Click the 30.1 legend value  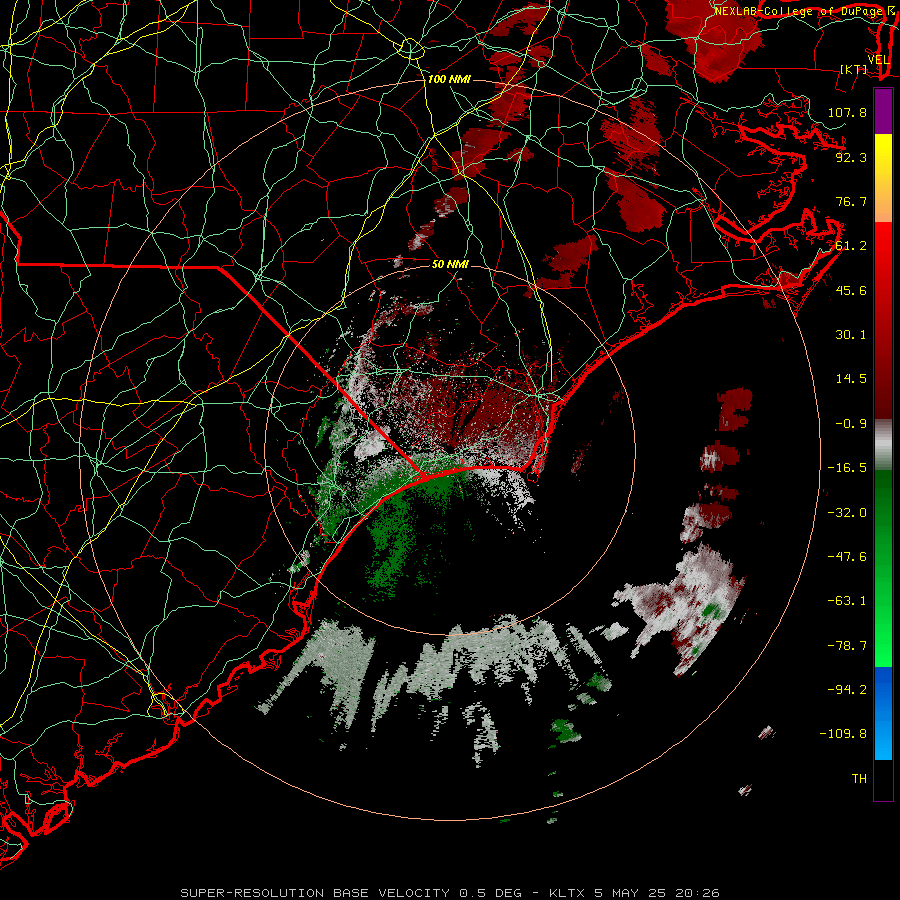(851, 335)
